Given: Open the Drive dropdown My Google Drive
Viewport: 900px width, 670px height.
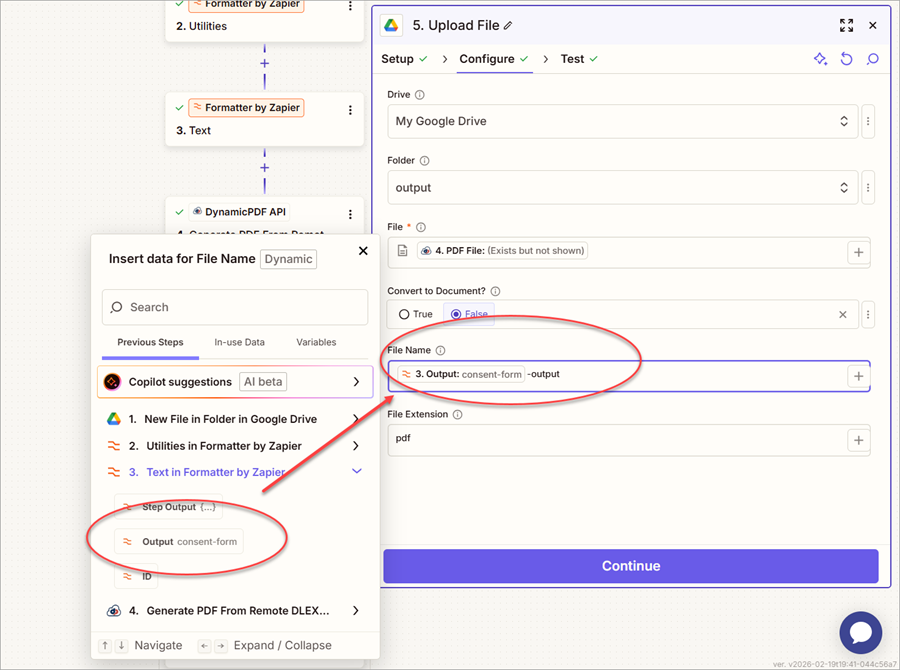Looking at the screenshot, I should tap(620, 121).
